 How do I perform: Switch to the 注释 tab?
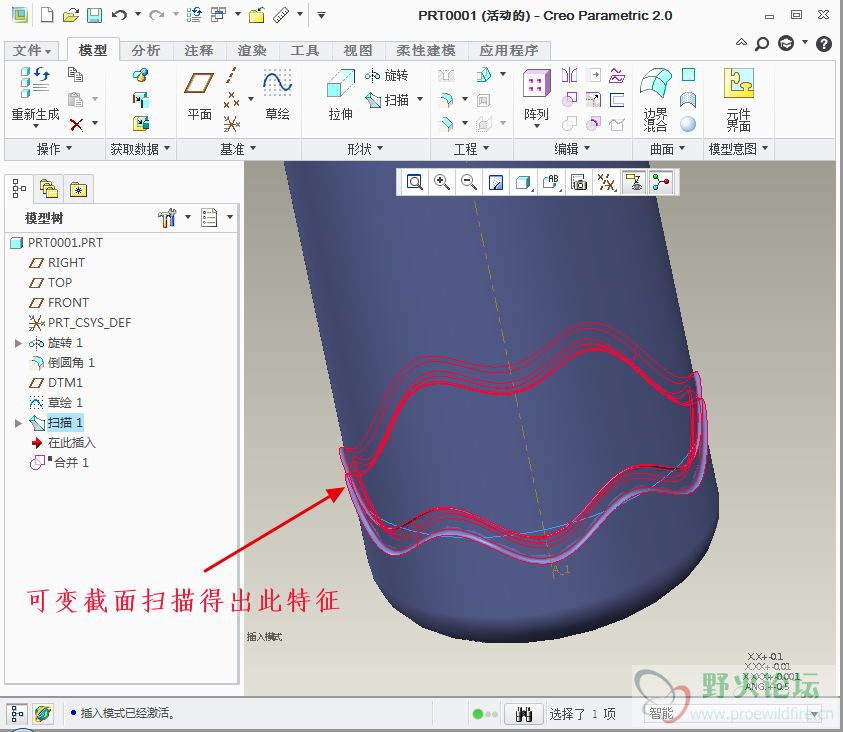tap(198, 51)
